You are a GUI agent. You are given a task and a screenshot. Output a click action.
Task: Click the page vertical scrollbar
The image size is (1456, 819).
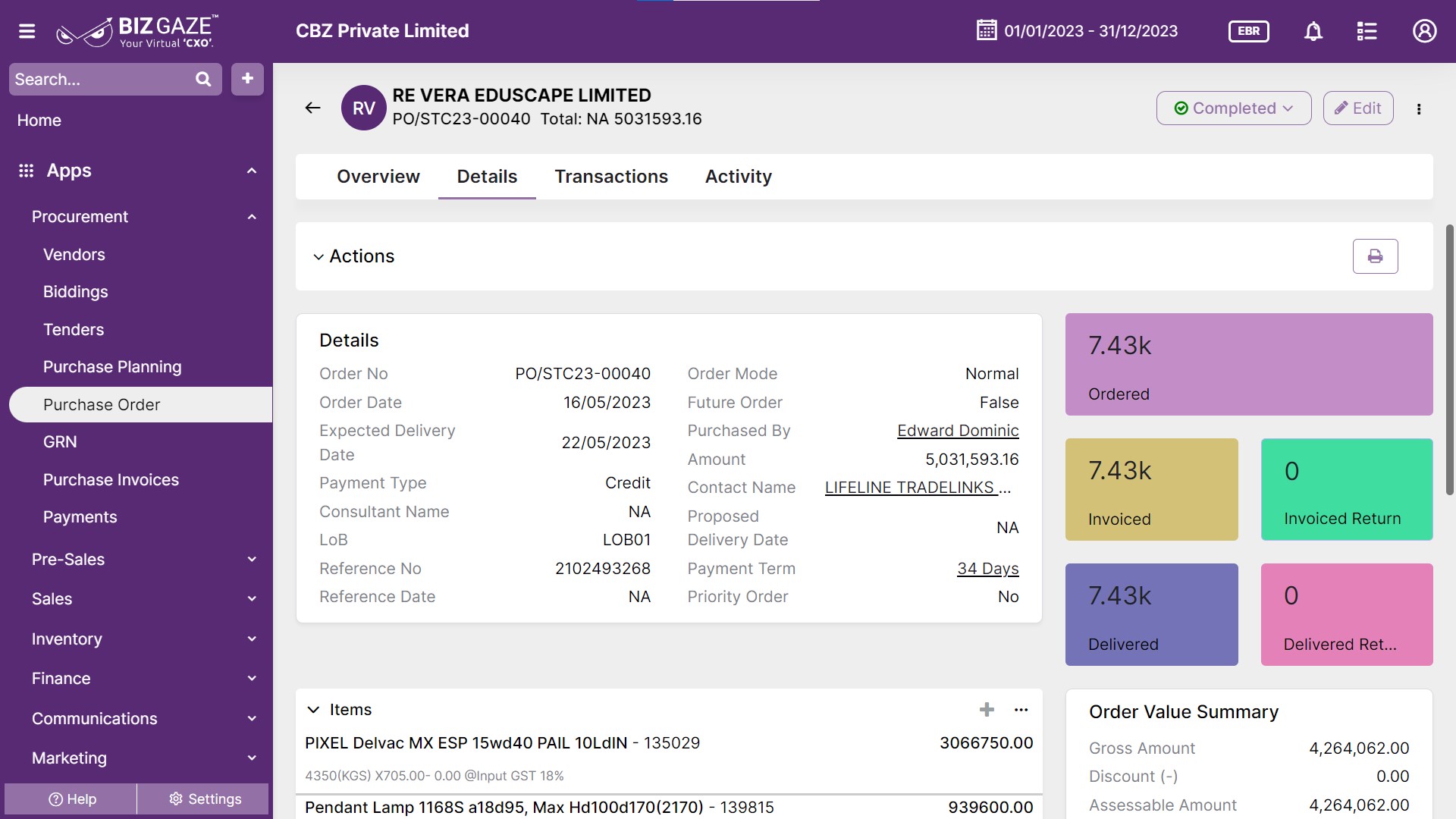[x=1449, y=360]
